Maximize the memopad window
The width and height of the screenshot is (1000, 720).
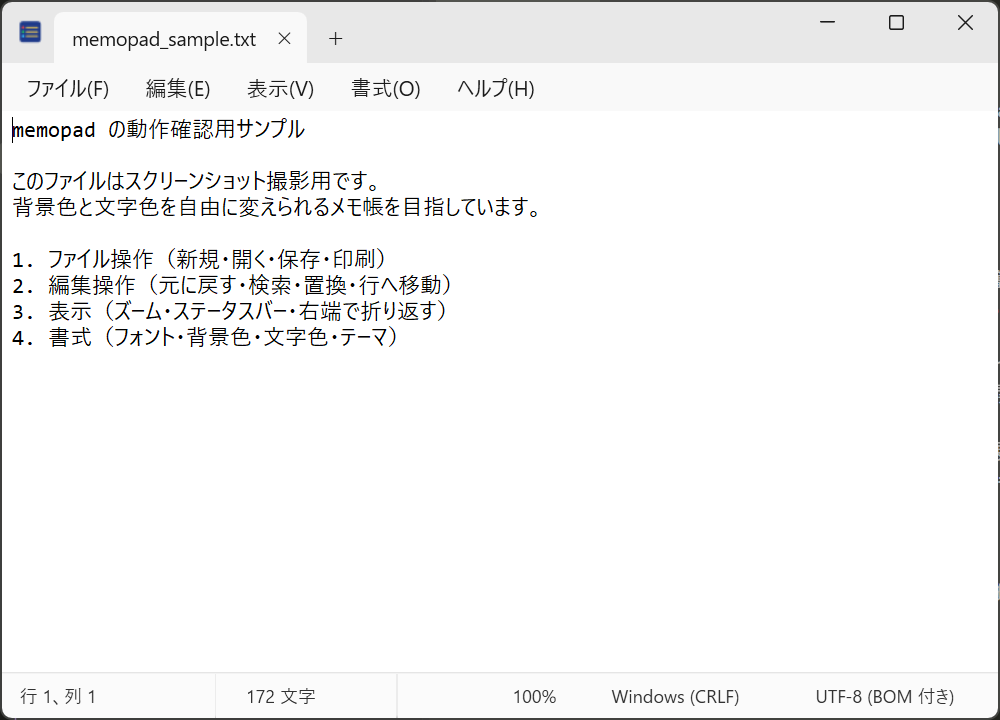[896, 23]
